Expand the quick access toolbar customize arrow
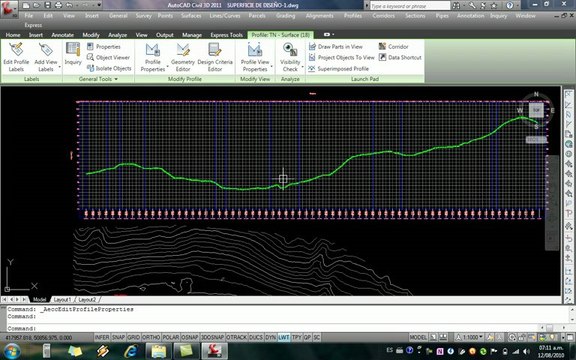This screenshot has width=576, height=360. point(99,6)
